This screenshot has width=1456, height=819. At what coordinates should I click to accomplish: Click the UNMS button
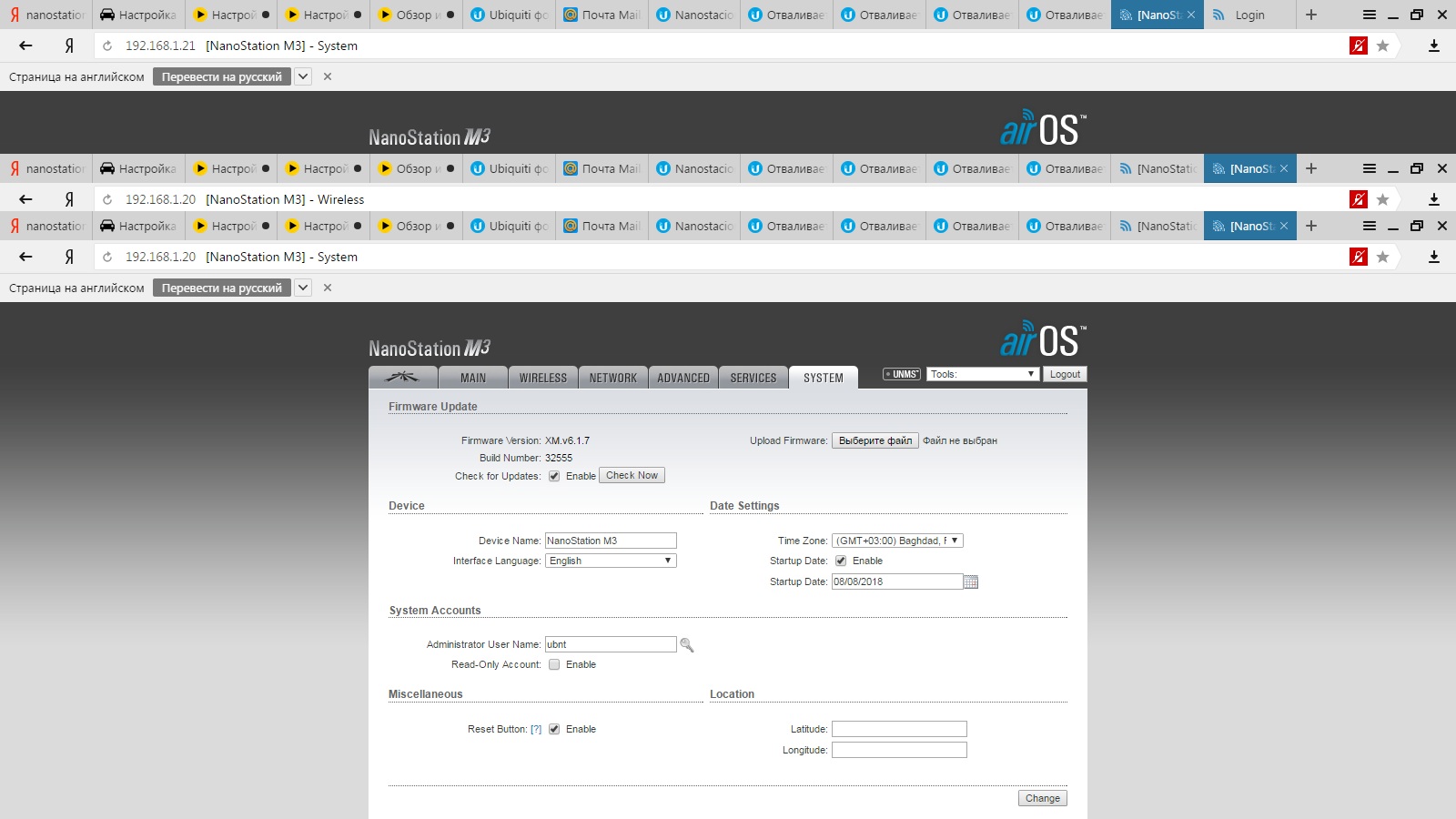point(902,374)
